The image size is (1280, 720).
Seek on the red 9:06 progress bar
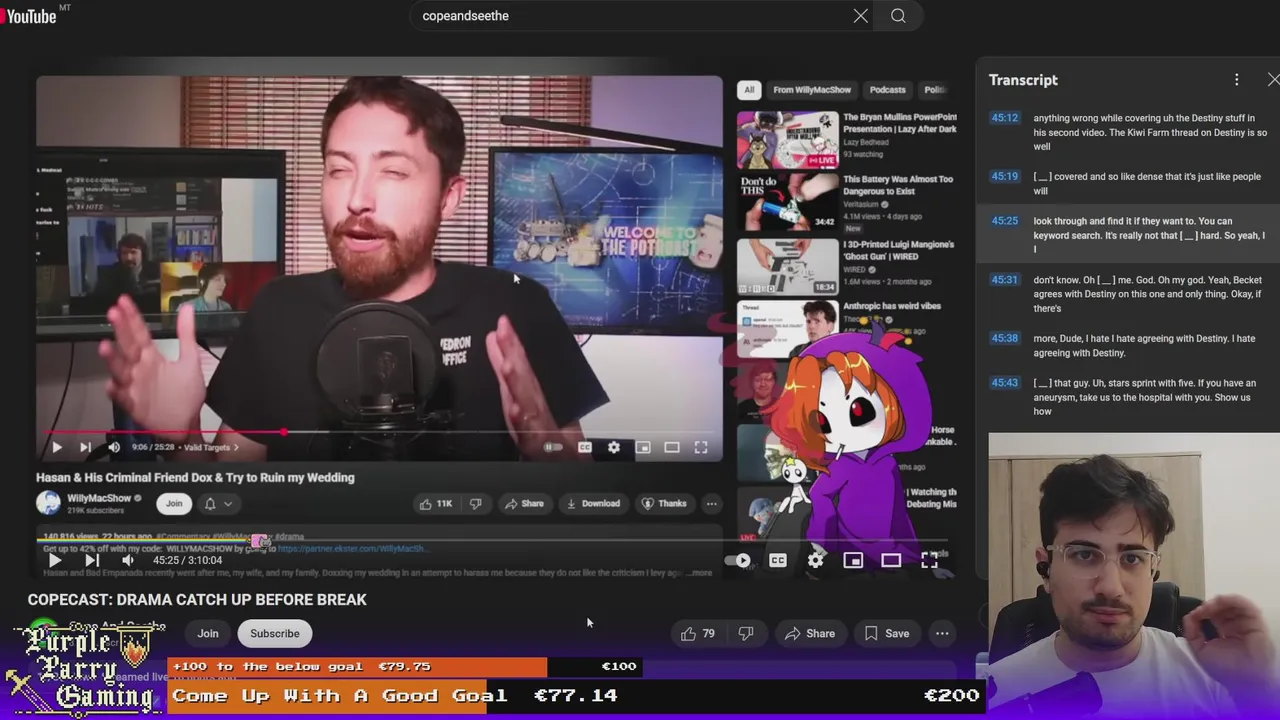(379, 433)
